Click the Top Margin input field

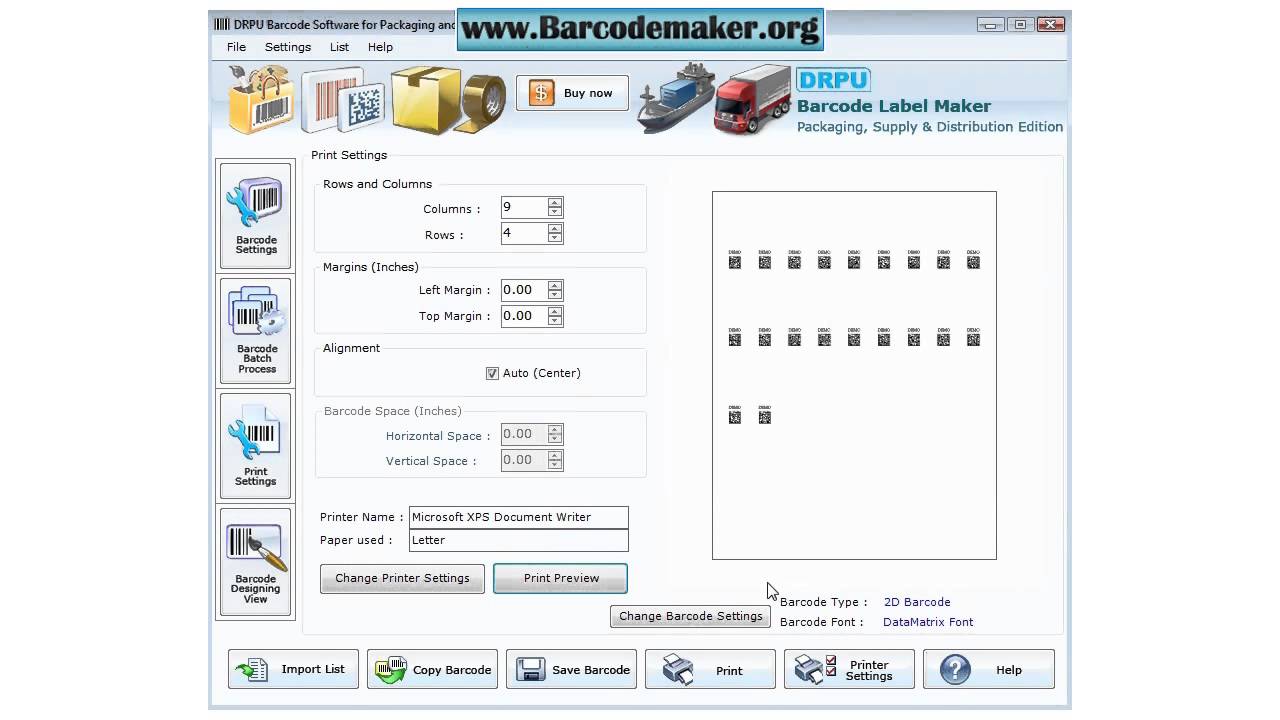tap(524, 316)
